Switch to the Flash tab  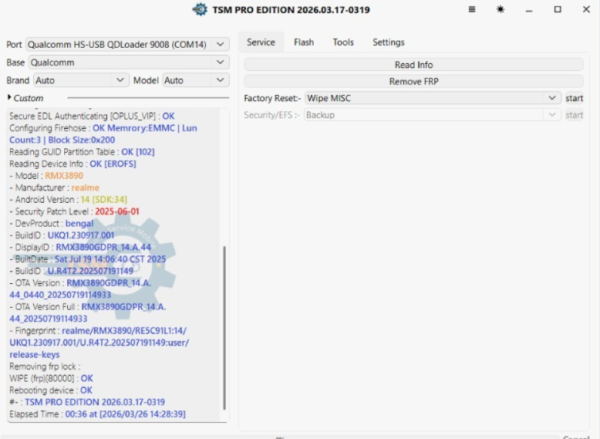304,42
